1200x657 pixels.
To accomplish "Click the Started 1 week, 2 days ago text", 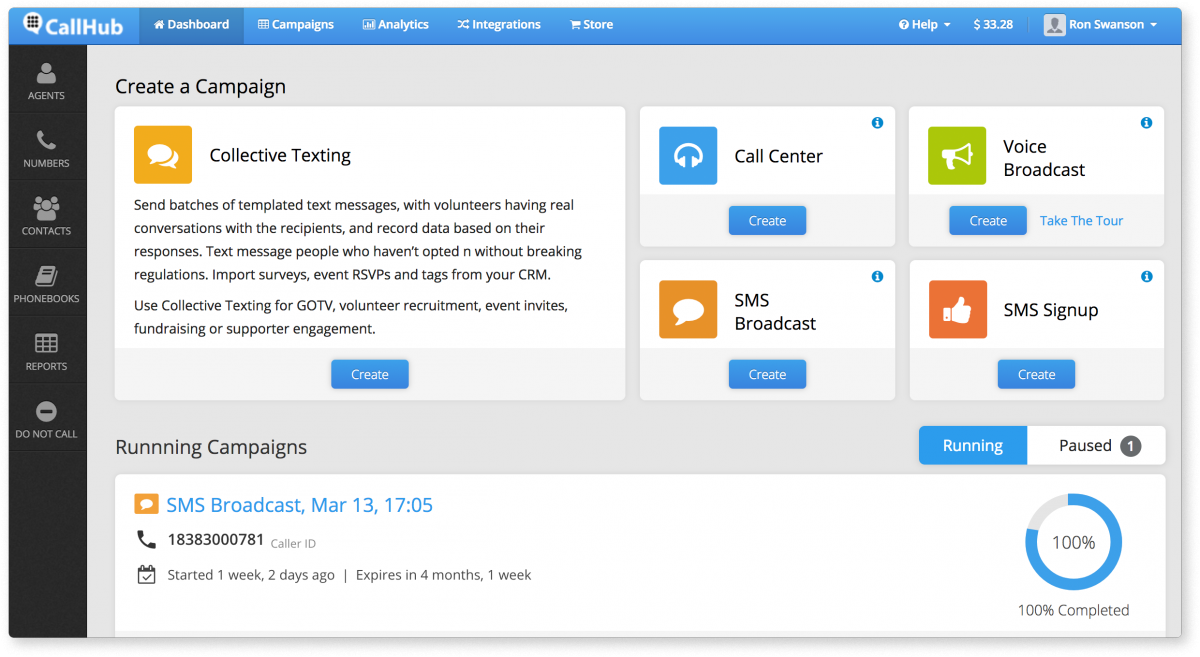I will [251, 575].
